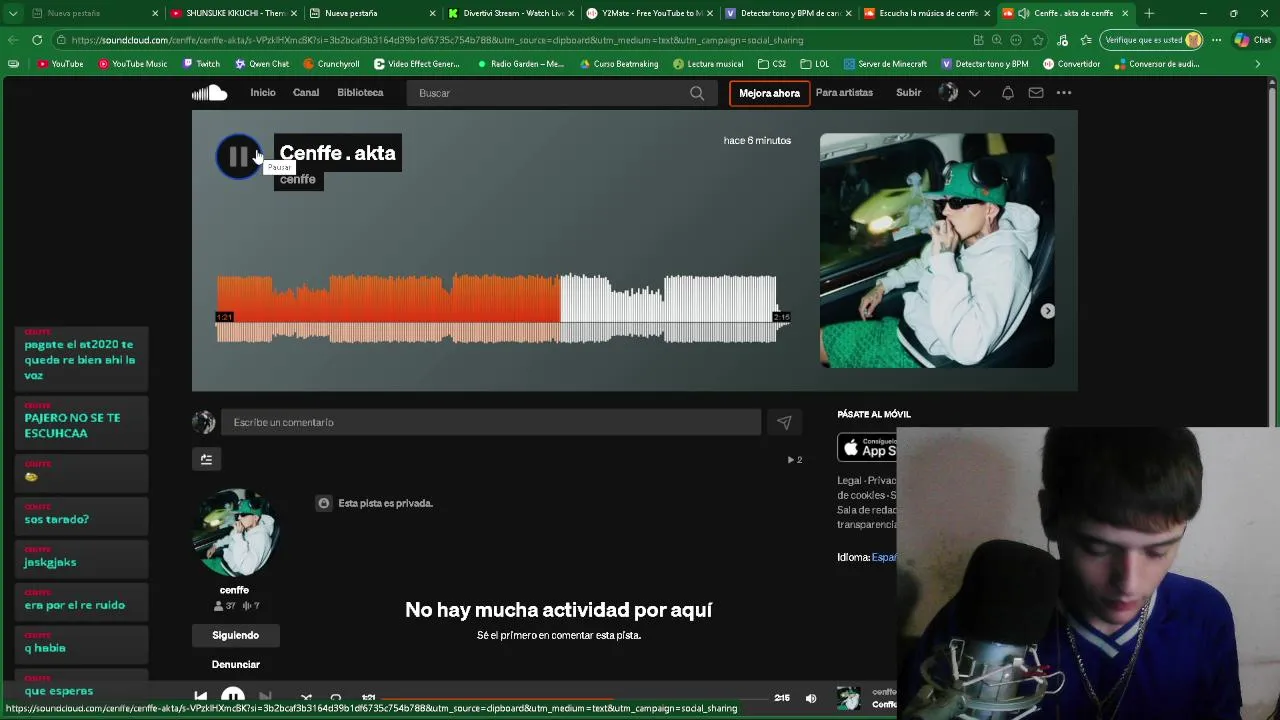Toggle repeat in the bottom player

click(336, 698)
